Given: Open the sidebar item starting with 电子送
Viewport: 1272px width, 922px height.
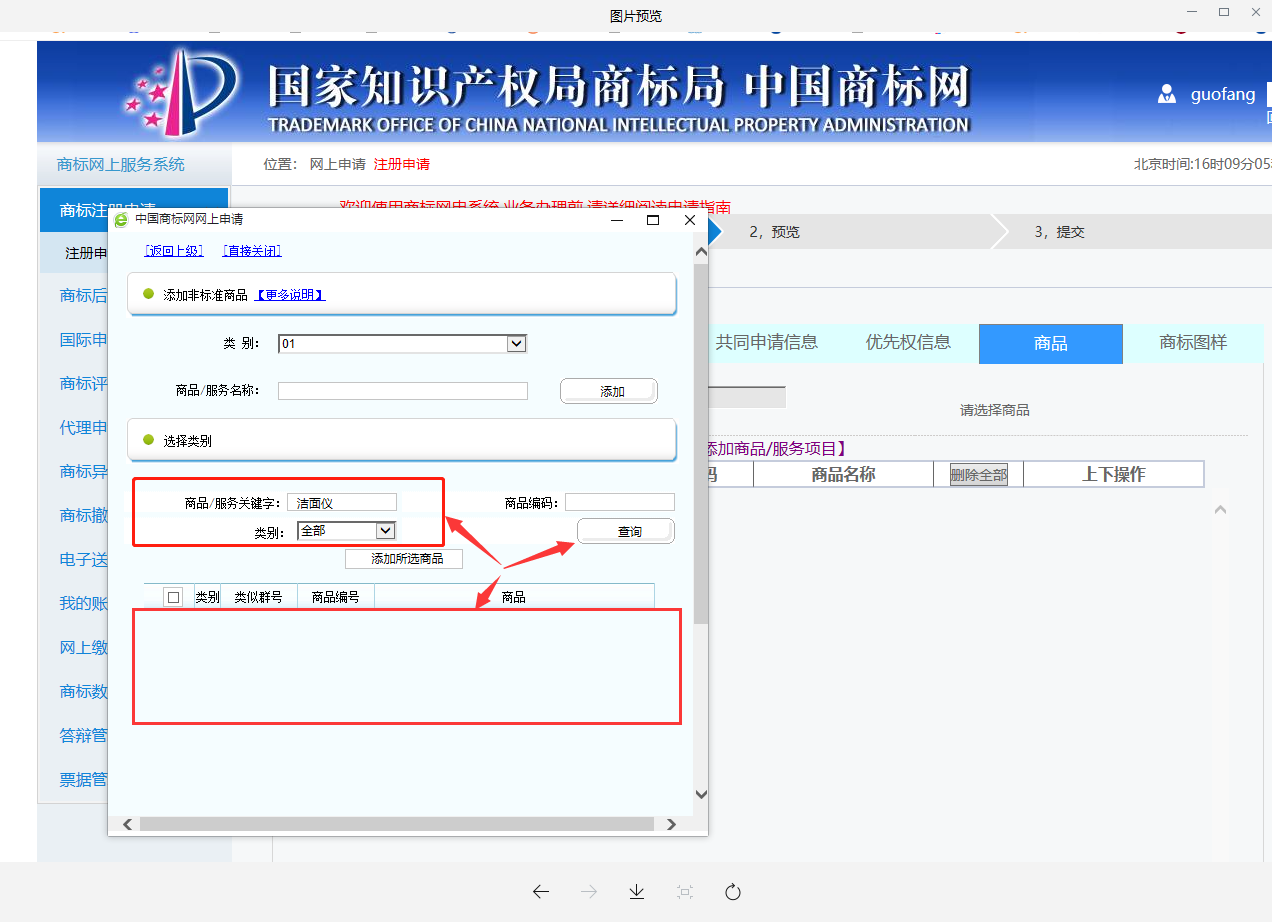Looking at the screenshot, I should coord(84,560).
